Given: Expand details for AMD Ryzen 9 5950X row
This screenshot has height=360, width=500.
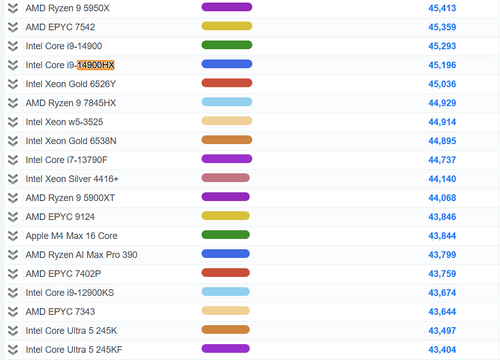Looking at the screenshot, I should click(13, 8).
